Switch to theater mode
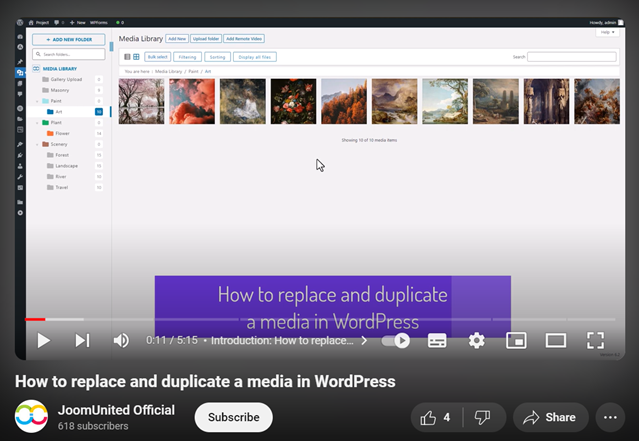Viewport: 639px width, 441px height. click(x=555, y=340)
